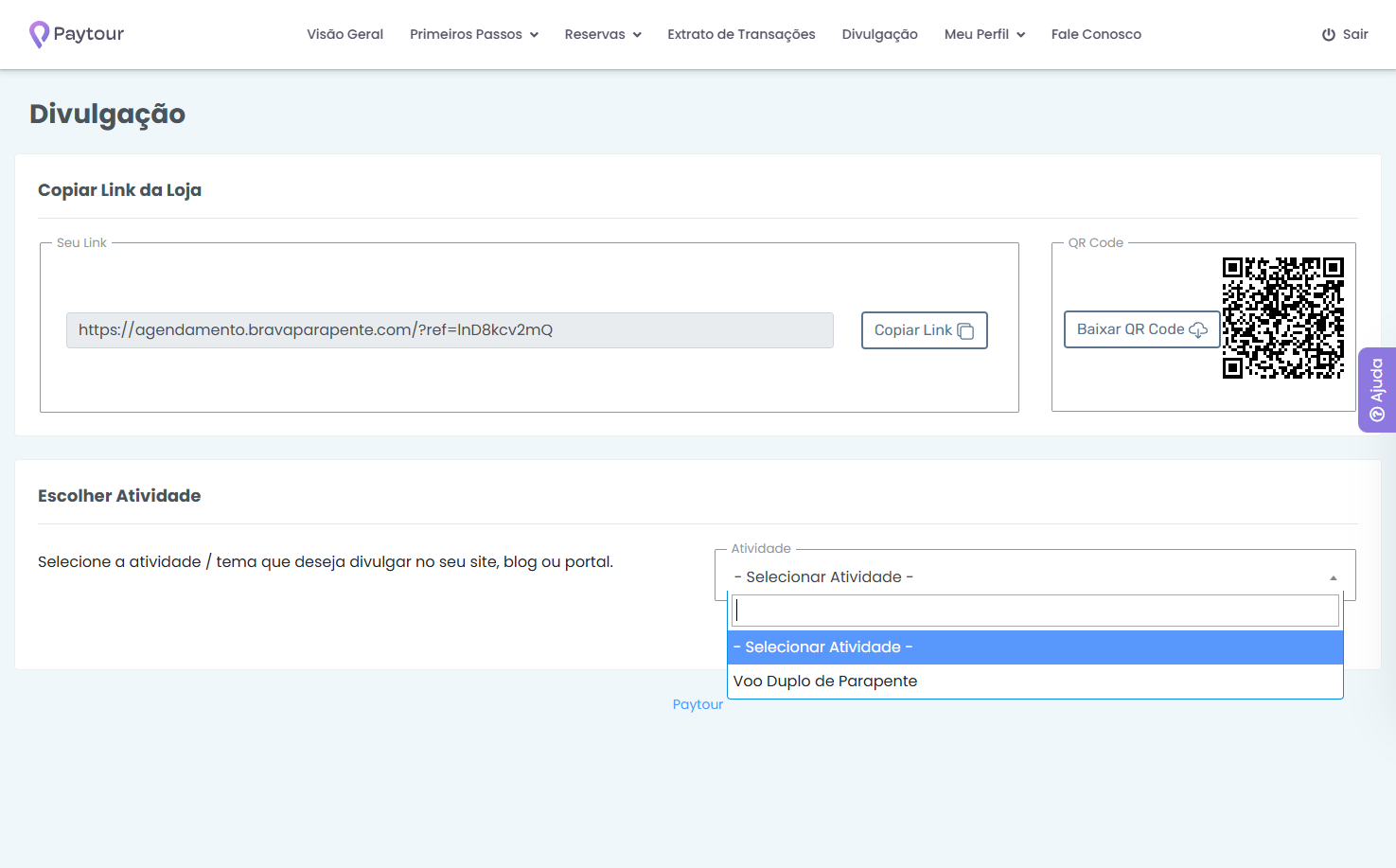Collapse the Atividade select dropdown
1396x868 pixels.
point(1035,576)
